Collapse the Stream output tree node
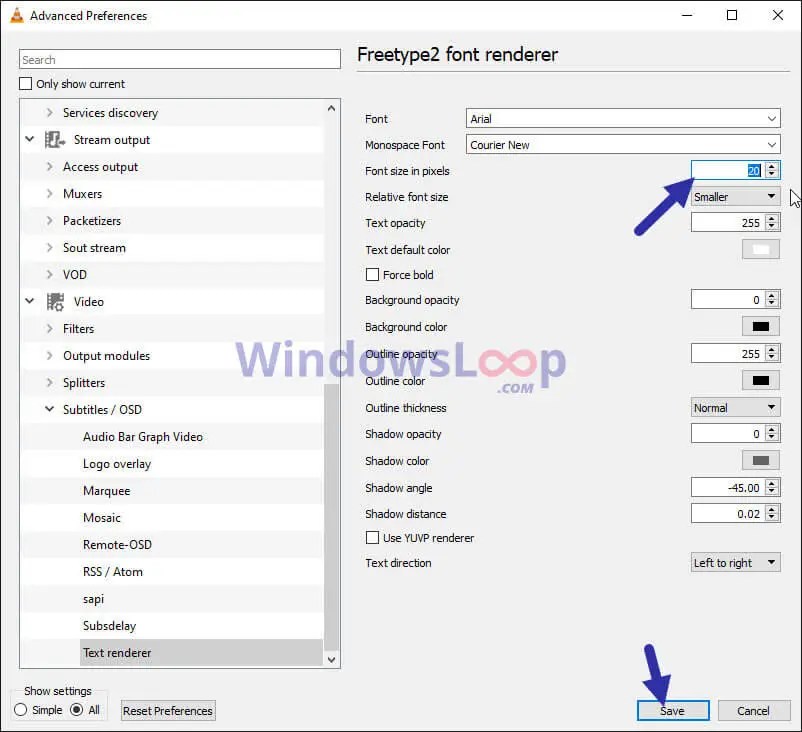 coord(30,139)
